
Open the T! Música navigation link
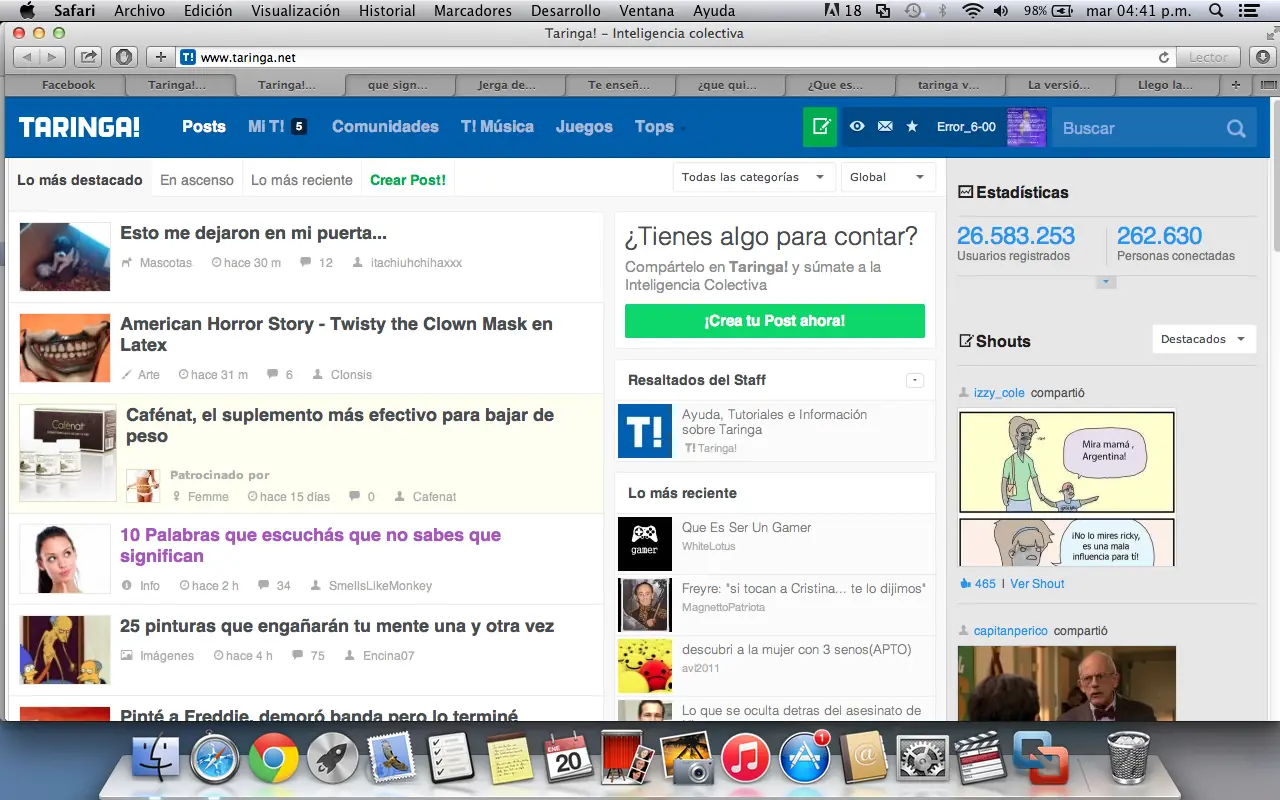coord(497,127)
